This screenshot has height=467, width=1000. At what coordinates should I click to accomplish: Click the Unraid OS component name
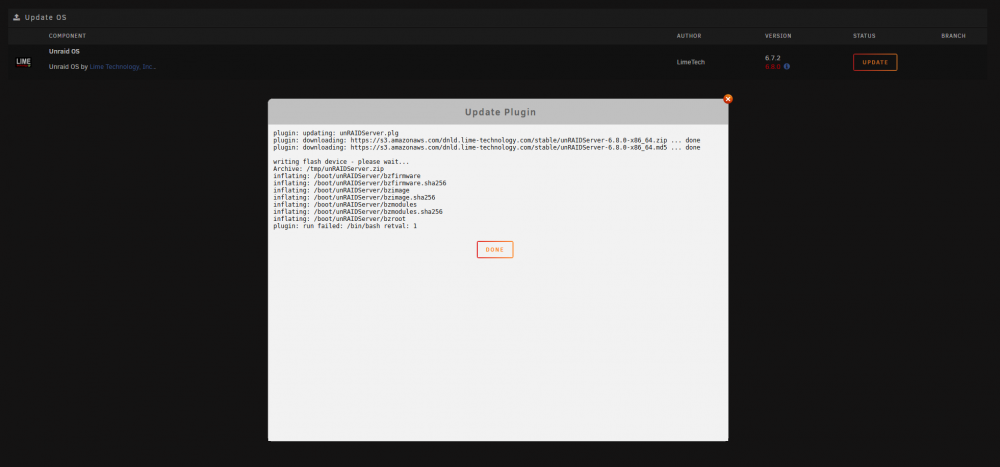(x=64, y=51)
